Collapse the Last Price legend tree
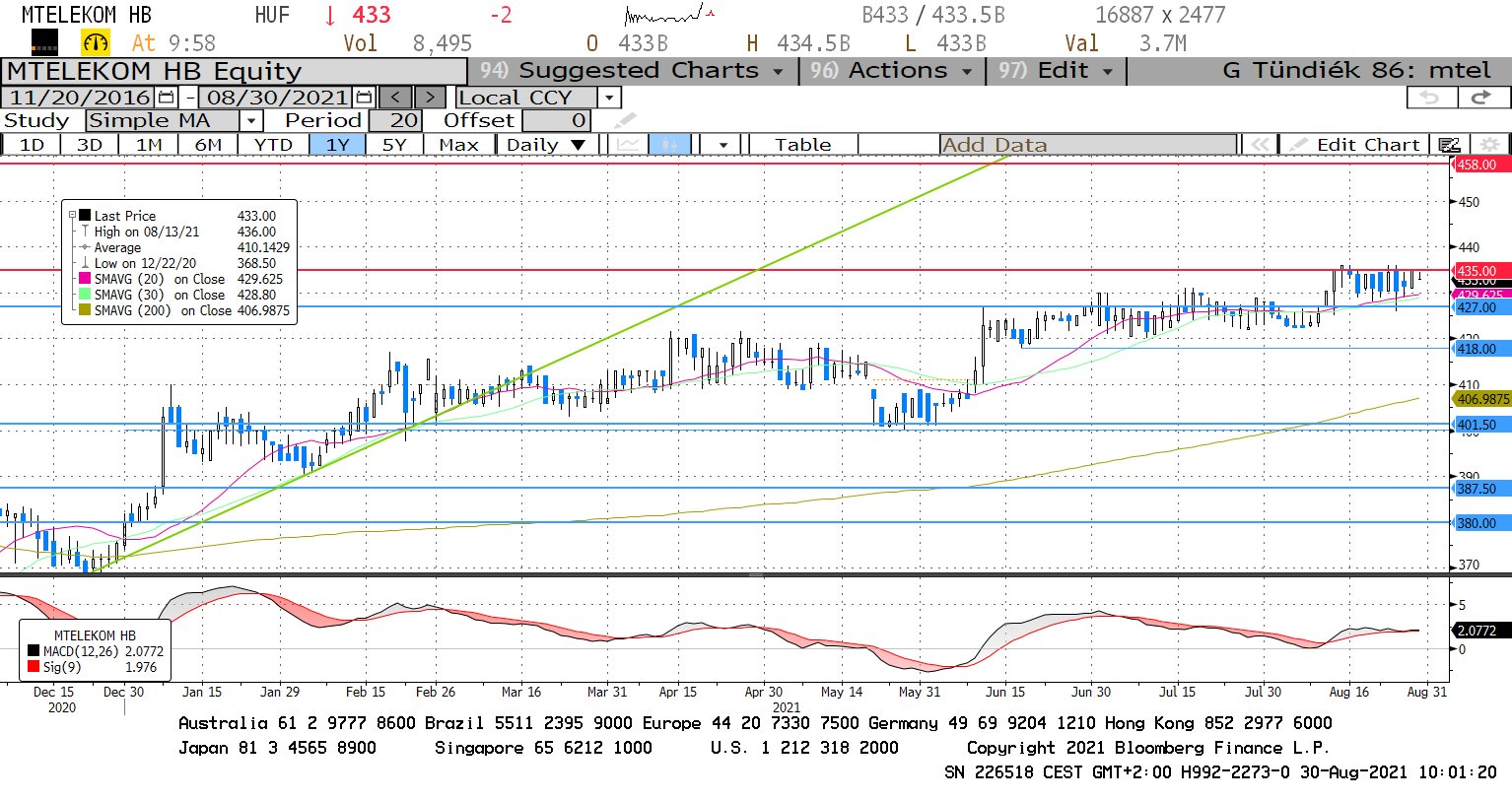Screen dimensions: 1512x801 (x=72, y=215)
